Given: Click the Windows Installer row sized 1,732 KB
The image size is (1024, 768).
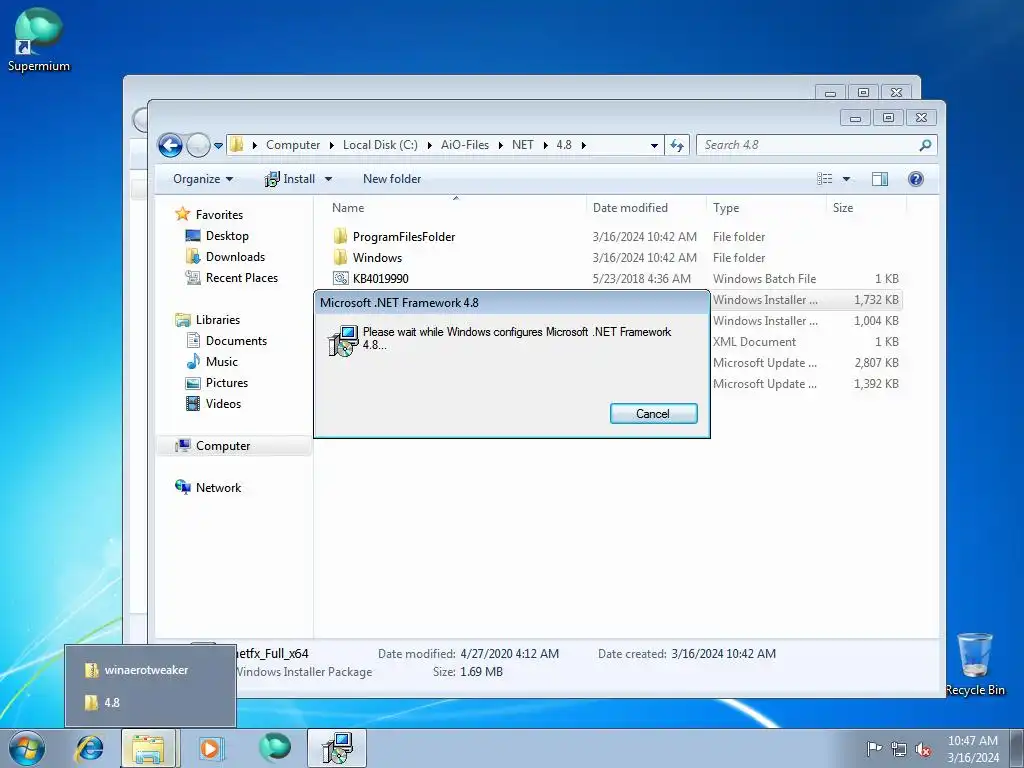Looking at the screenshot, I should click(x=807, y=300).
